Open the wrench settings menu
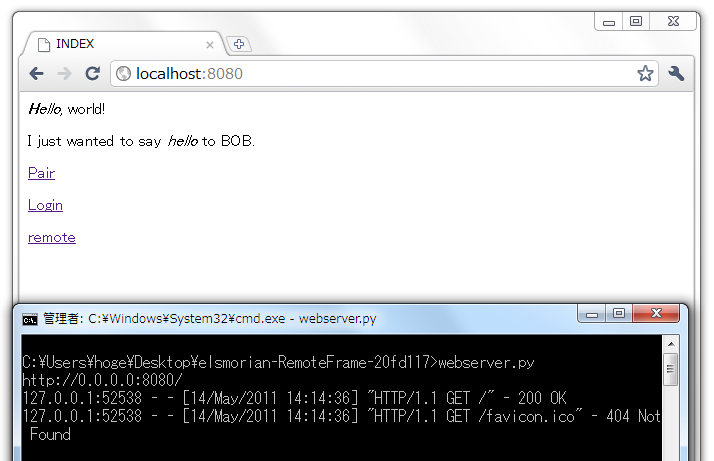 tap(676, 73)
